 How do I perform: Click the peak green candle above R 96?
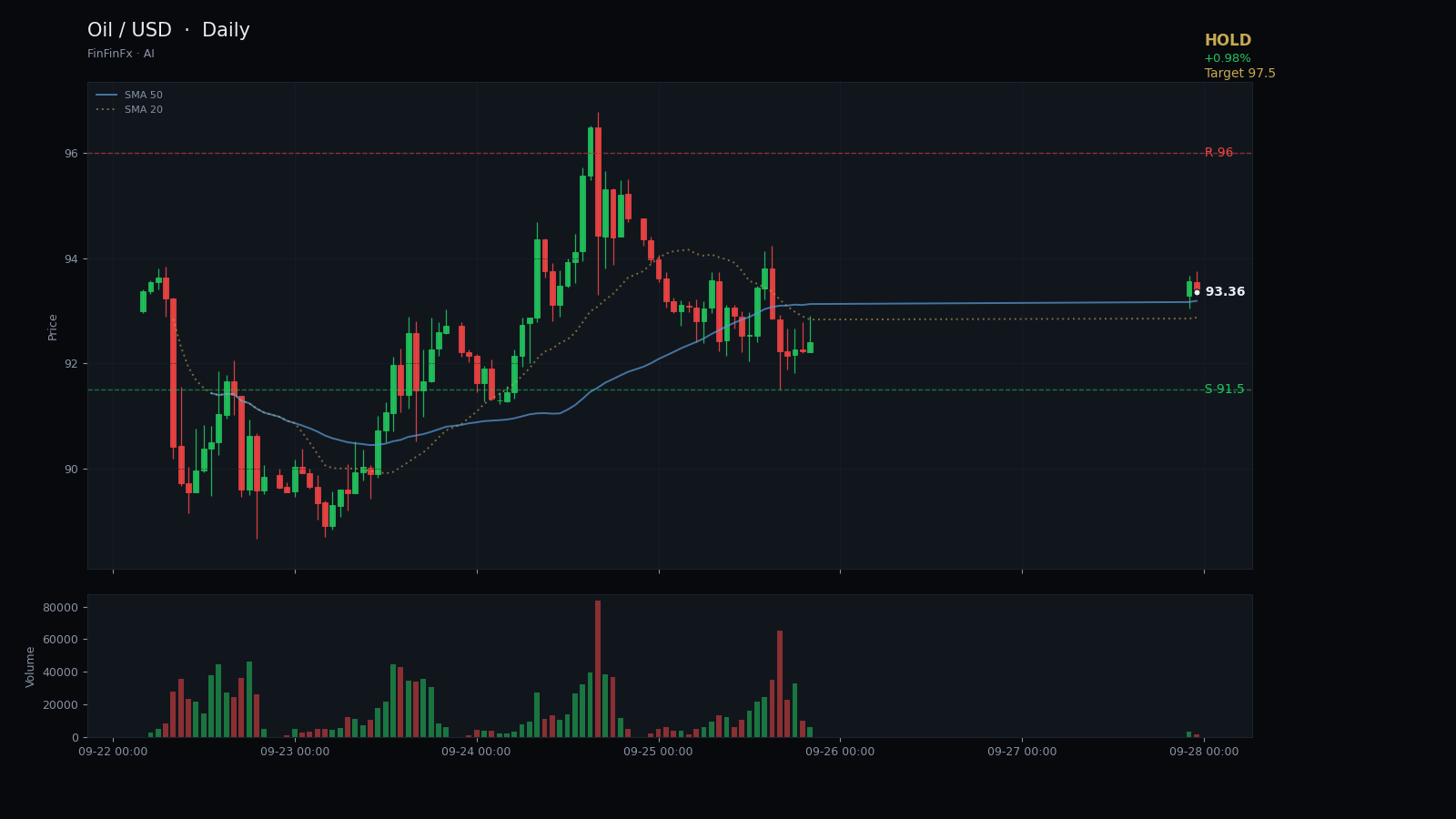591,152
